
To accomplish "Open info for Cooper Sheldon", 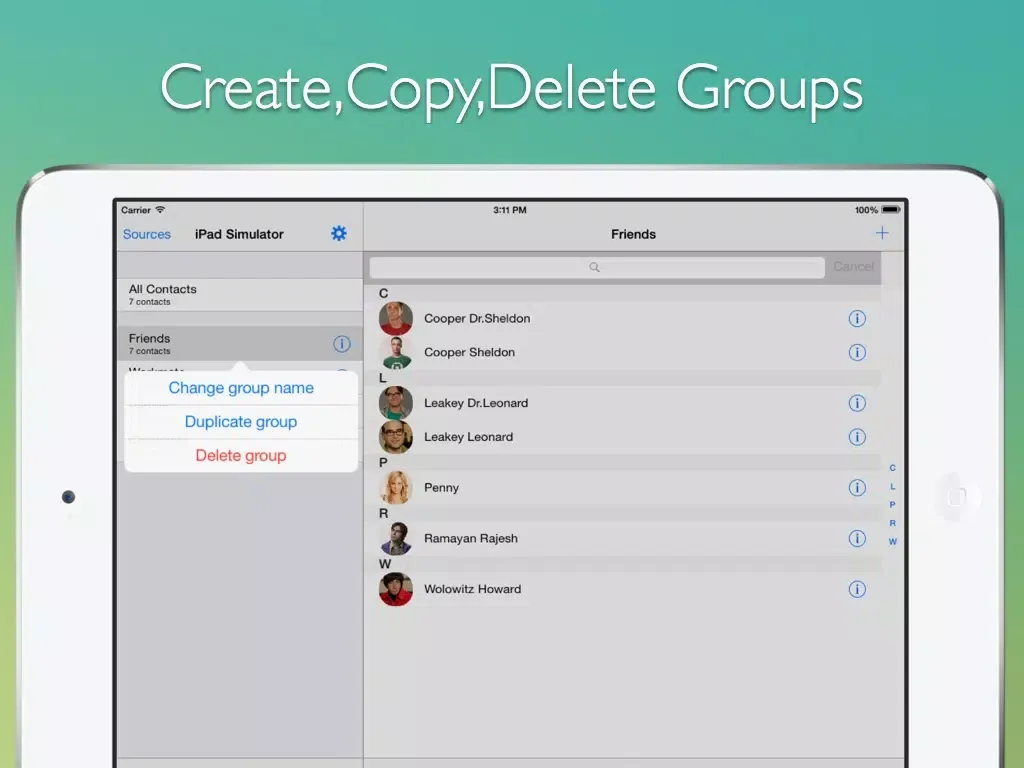I will [857, 353].
